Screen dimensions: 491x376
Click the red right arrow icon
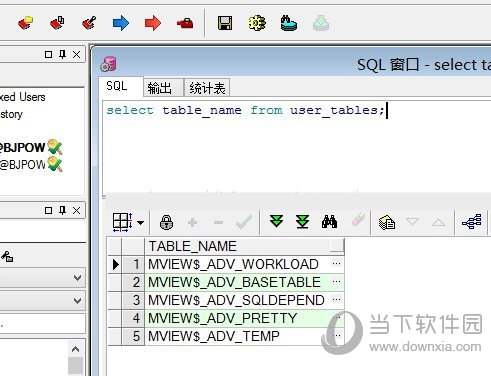point(153,23)
